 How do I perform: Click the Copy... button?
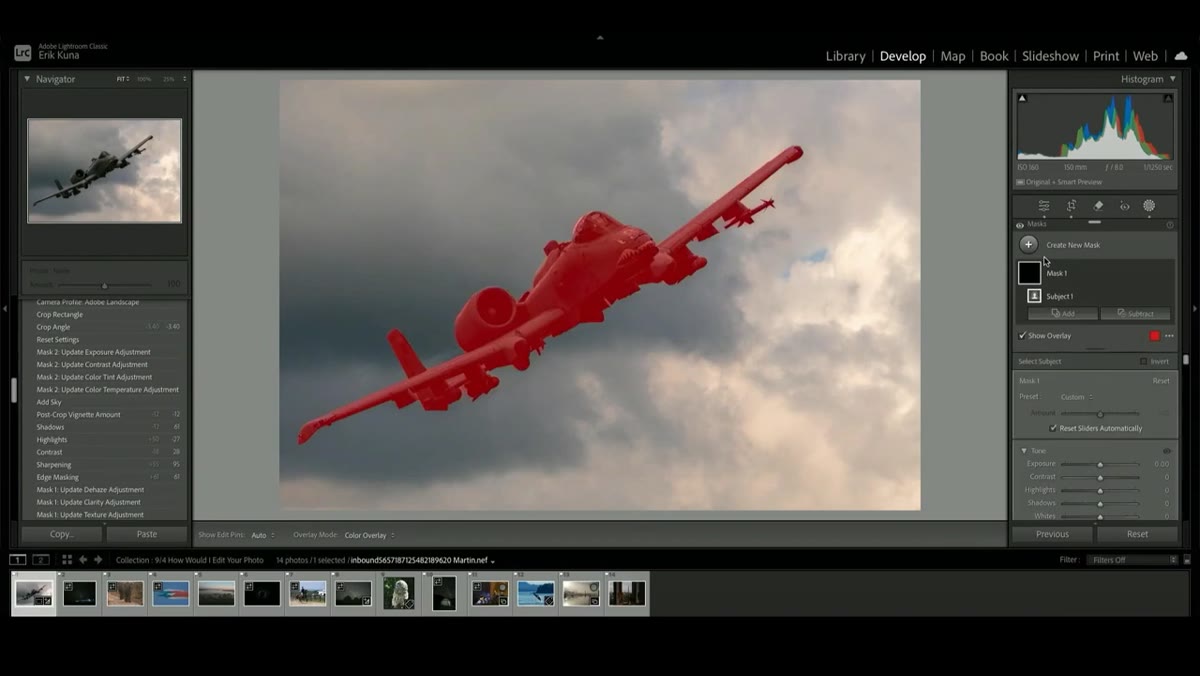point(62,534)
